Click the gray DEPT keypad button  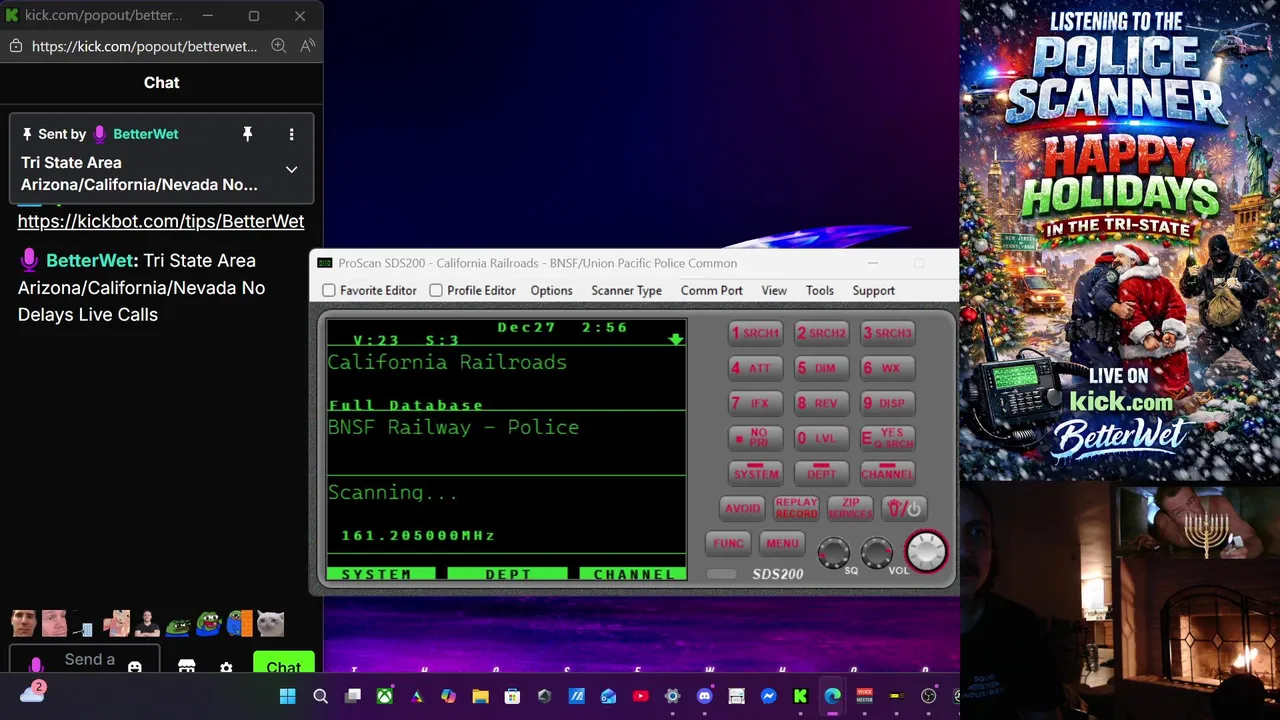(821, 472)
